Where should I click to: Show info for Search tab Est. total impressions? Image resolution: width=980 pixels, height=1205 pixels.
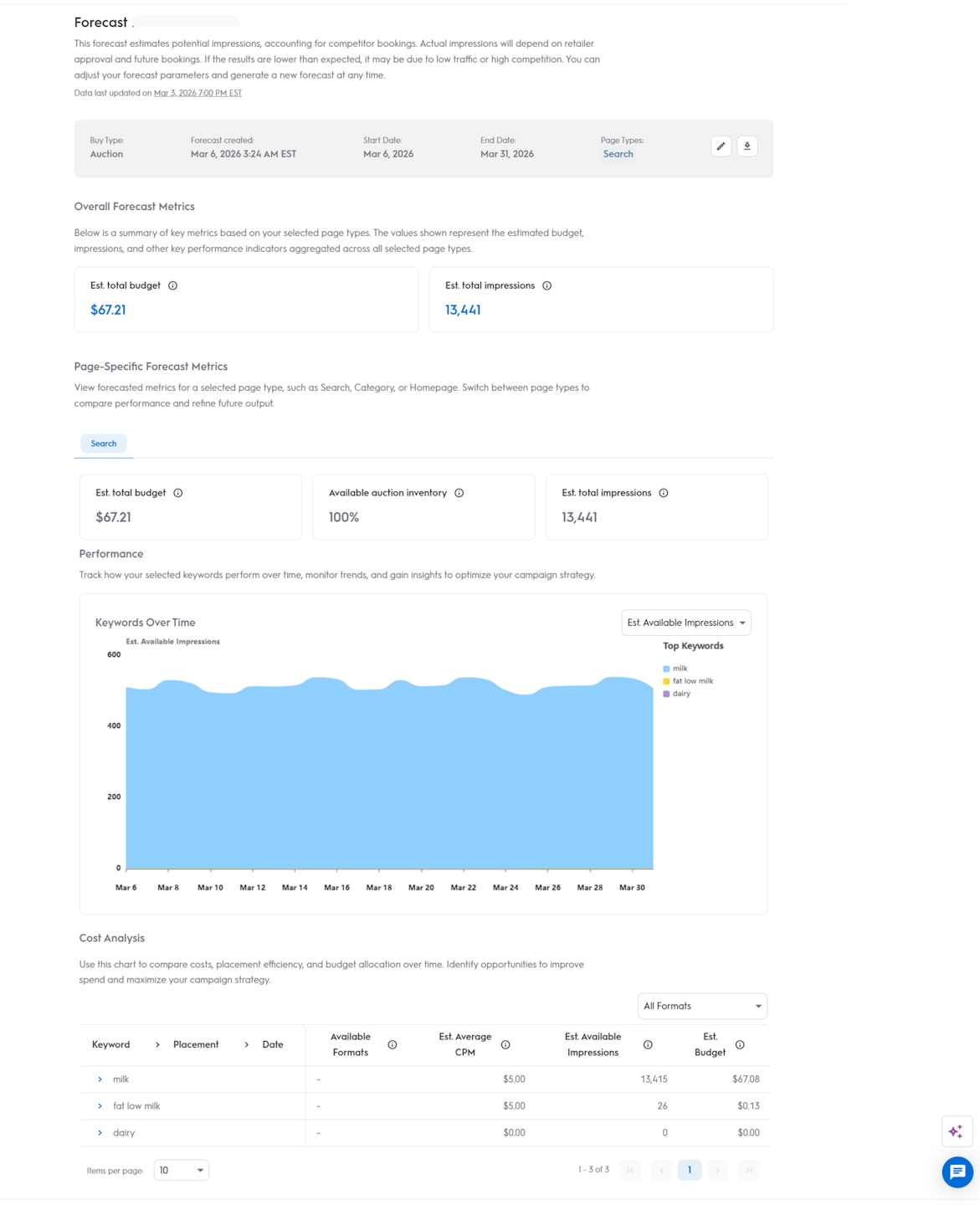[664, 494]
